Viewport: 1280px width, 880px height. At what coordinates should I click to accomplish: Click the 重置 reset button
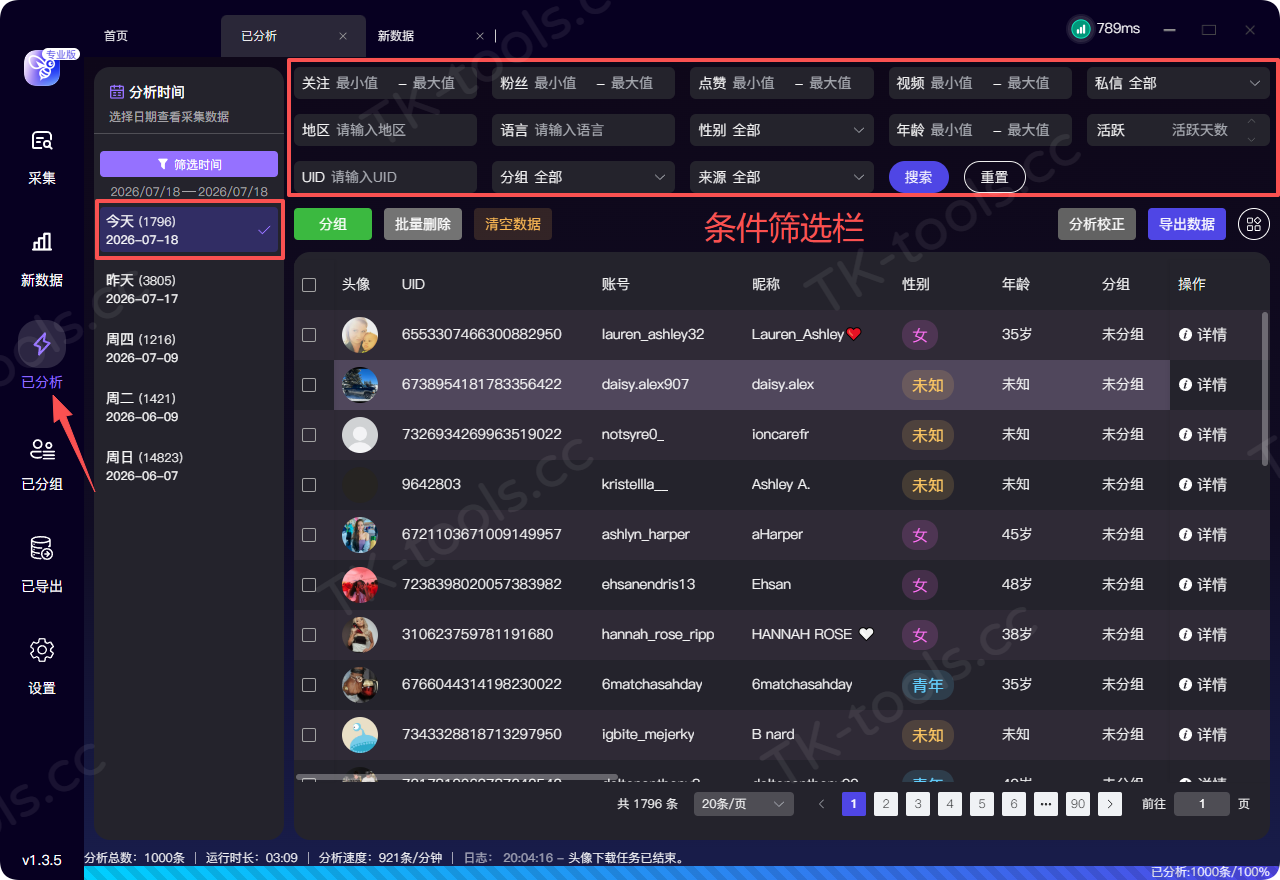pos(995,177)
